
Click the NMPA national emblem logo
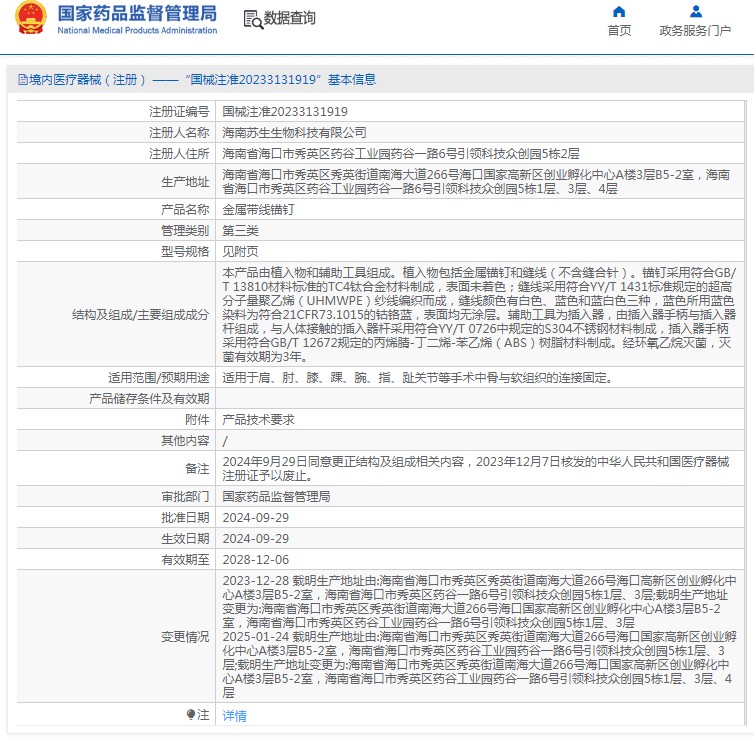coord(31,18)
